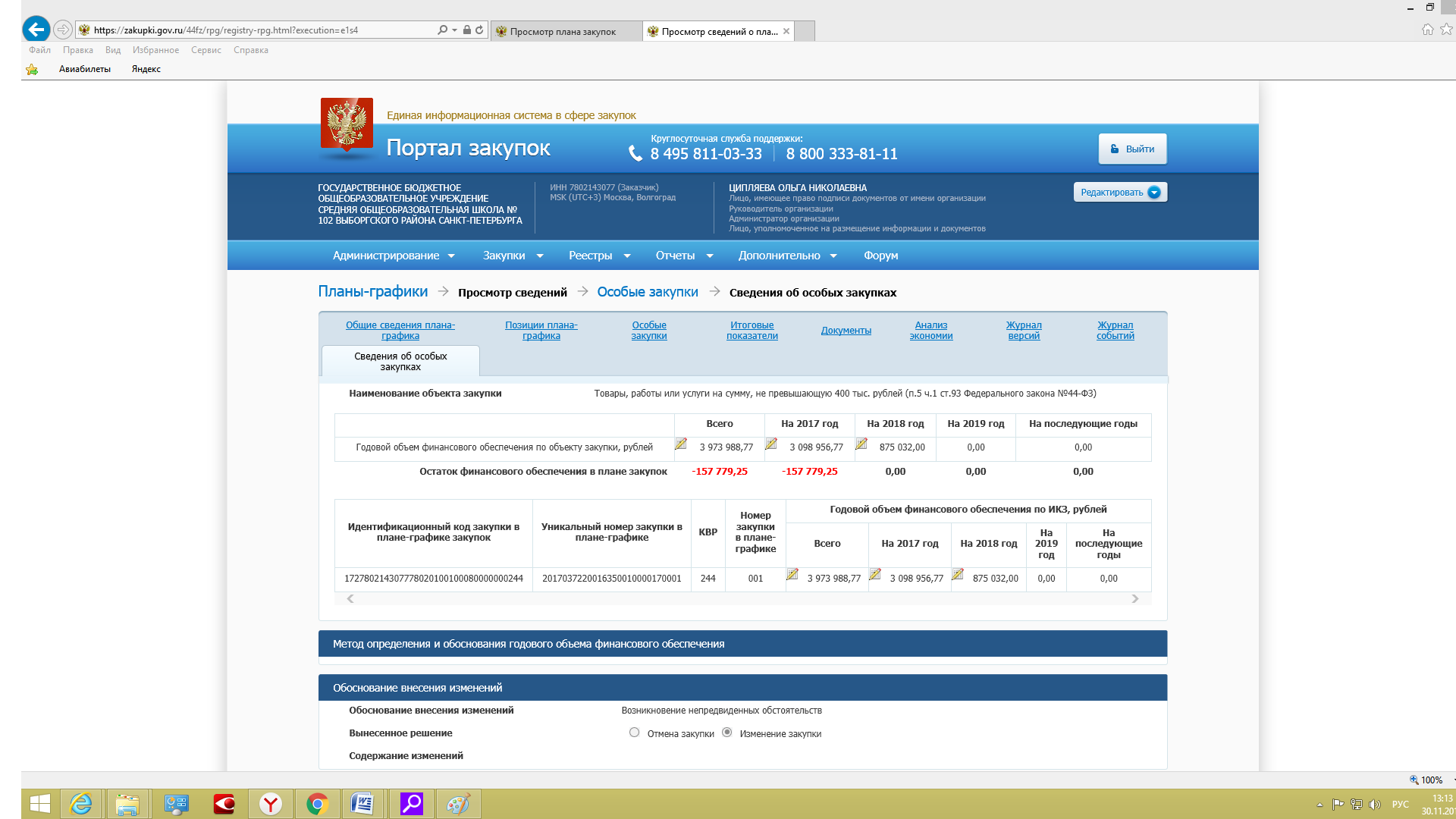Screen dimensions: 1456x819
Task: Select the 'Изменение закупки' radio button
Action: click(727, 733)
